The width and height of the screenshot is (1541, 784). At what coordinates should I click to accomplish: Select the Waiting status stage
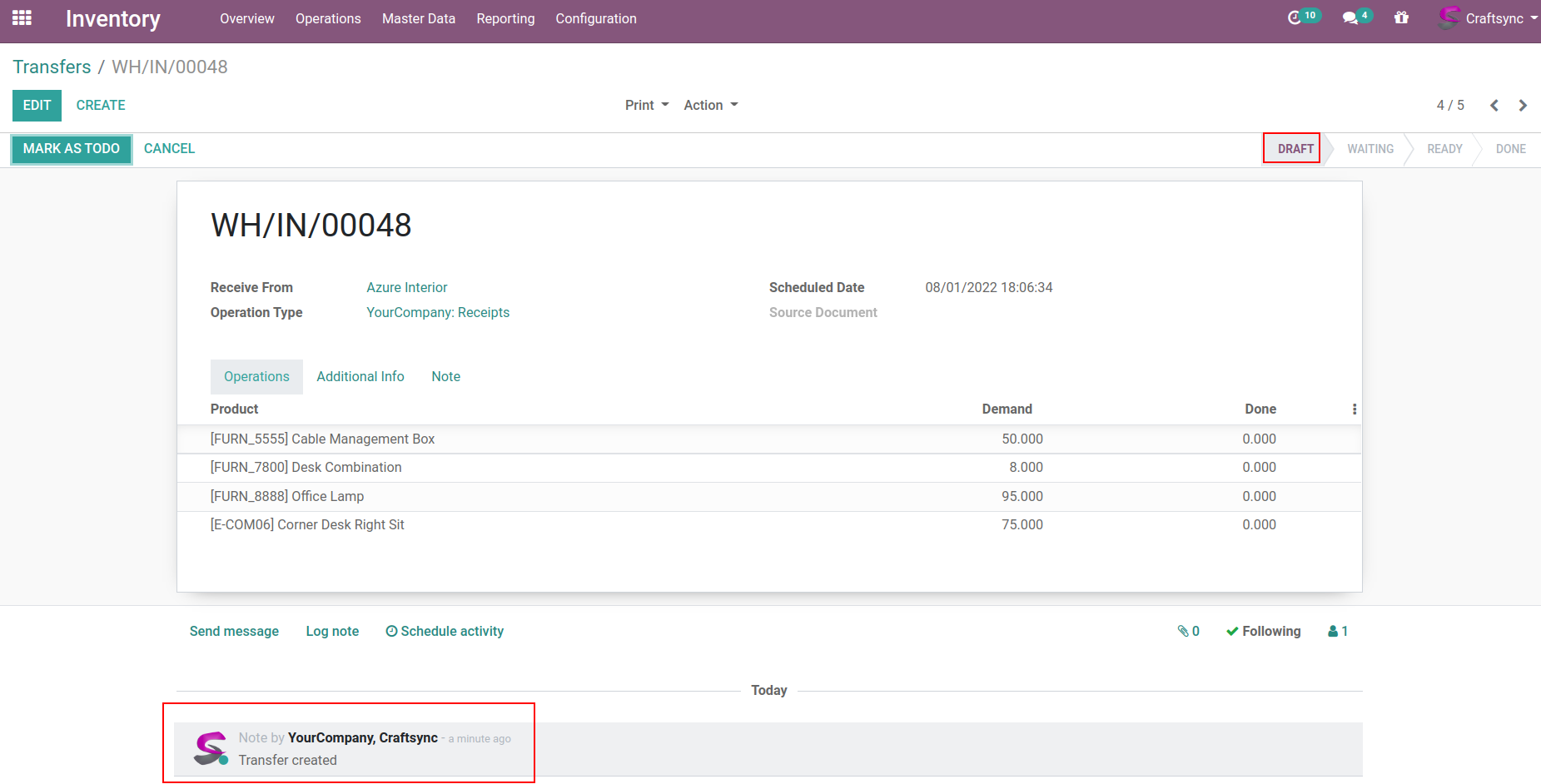coord(1370,149)
